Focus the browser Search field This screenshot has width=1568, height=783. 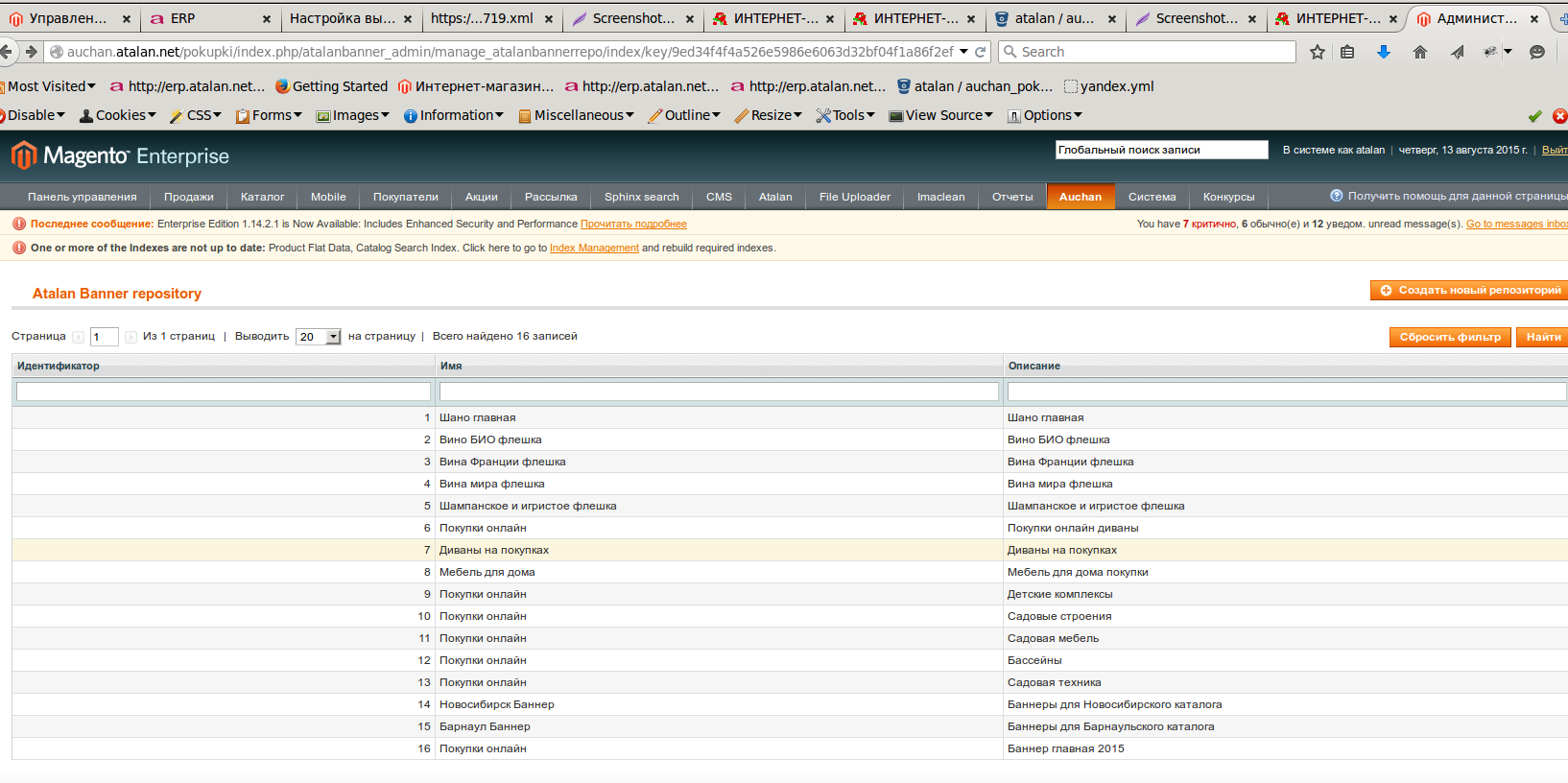click(1147, 52)
